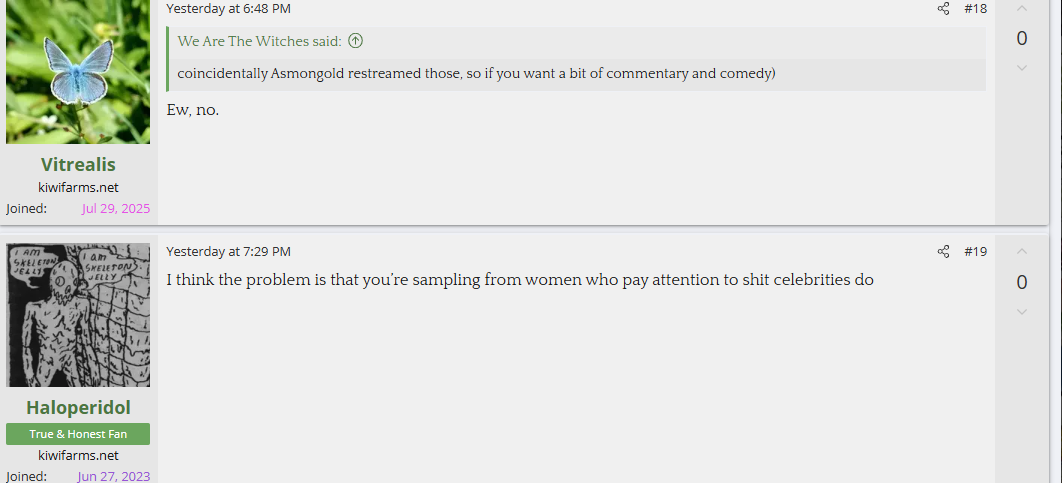Open Vitrealis user profile name
Image resolution: width=1062 pixels, height=483 pixels.
[x=78, y=165]
